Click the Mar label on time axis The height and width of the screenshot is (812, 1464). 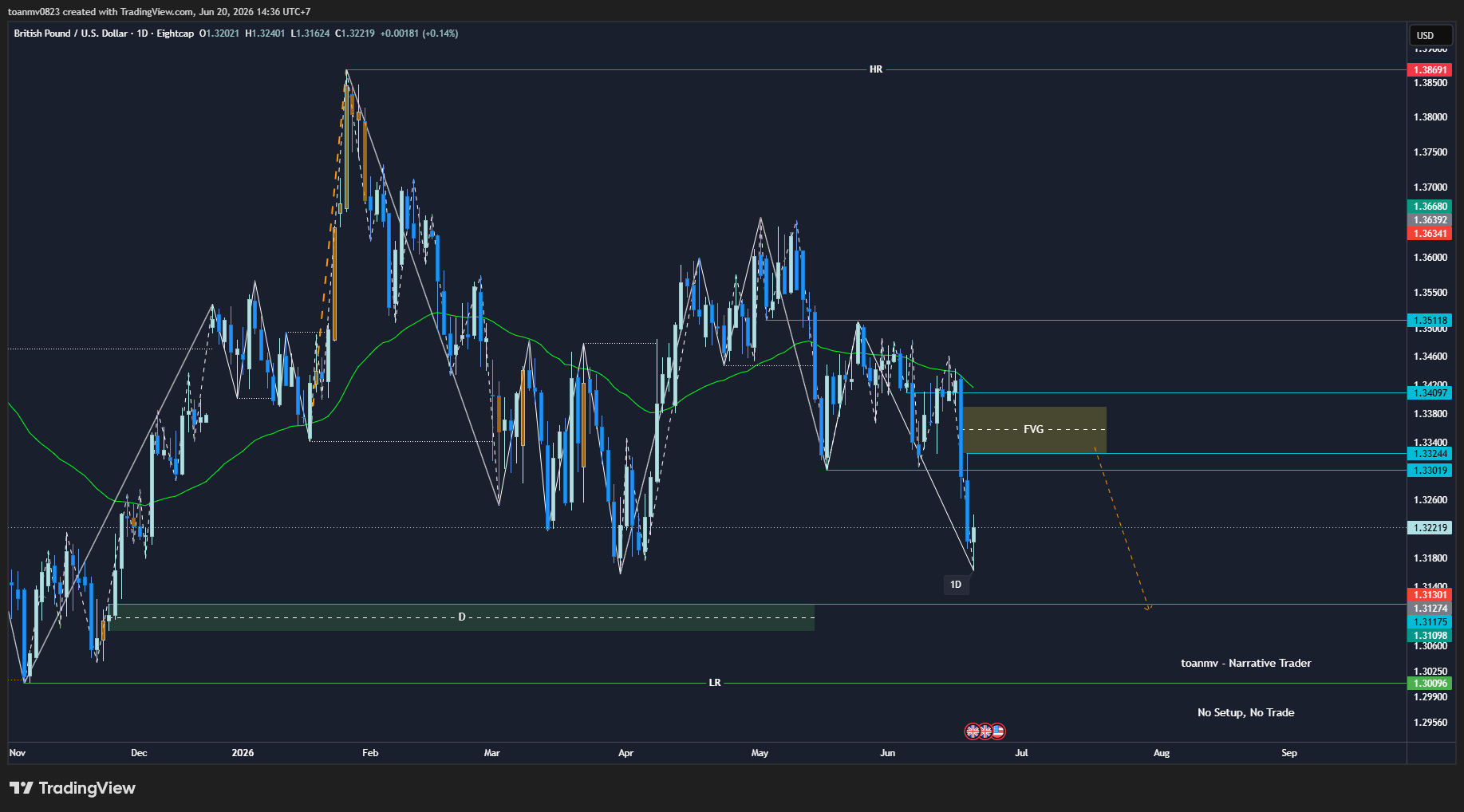click(492, 753)
